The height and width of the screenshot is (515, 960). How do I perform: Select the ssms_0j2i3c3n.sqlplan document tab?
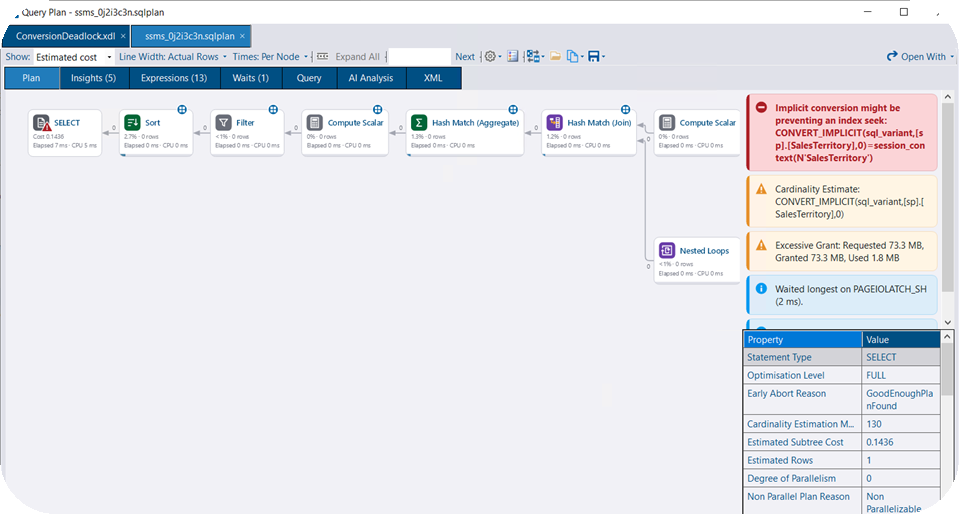coord(190,36)
